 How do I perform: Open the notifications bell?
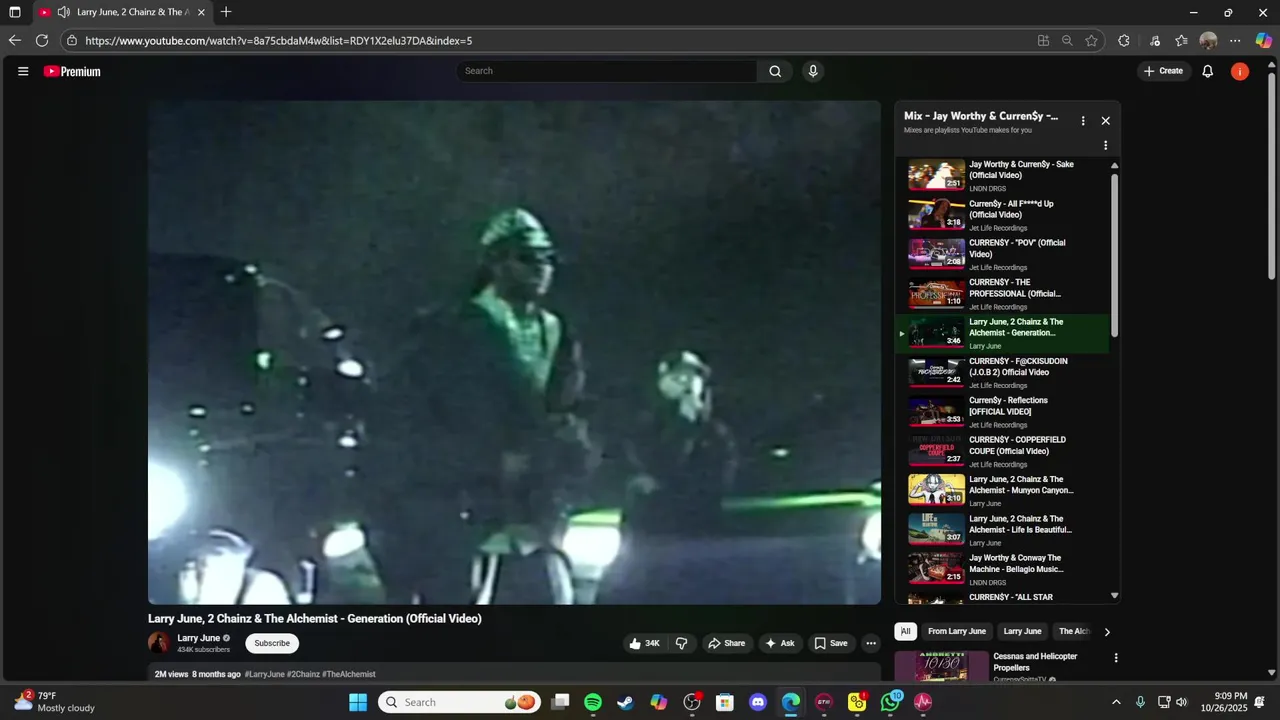pos(1208,71)
